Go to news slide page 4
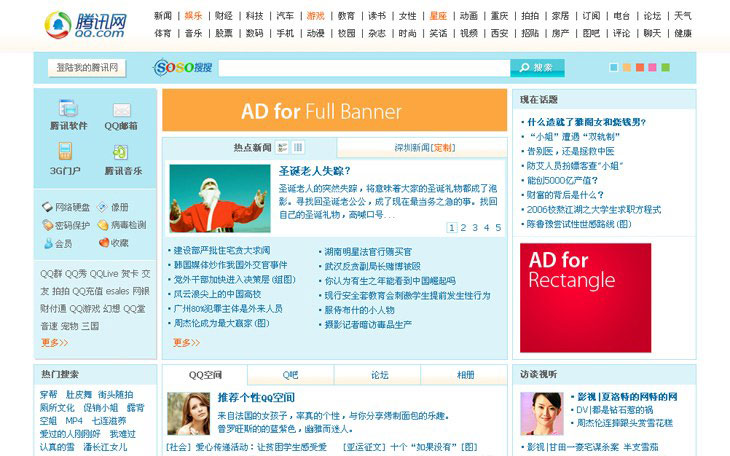The image size is (730, 456). (487, 227)
